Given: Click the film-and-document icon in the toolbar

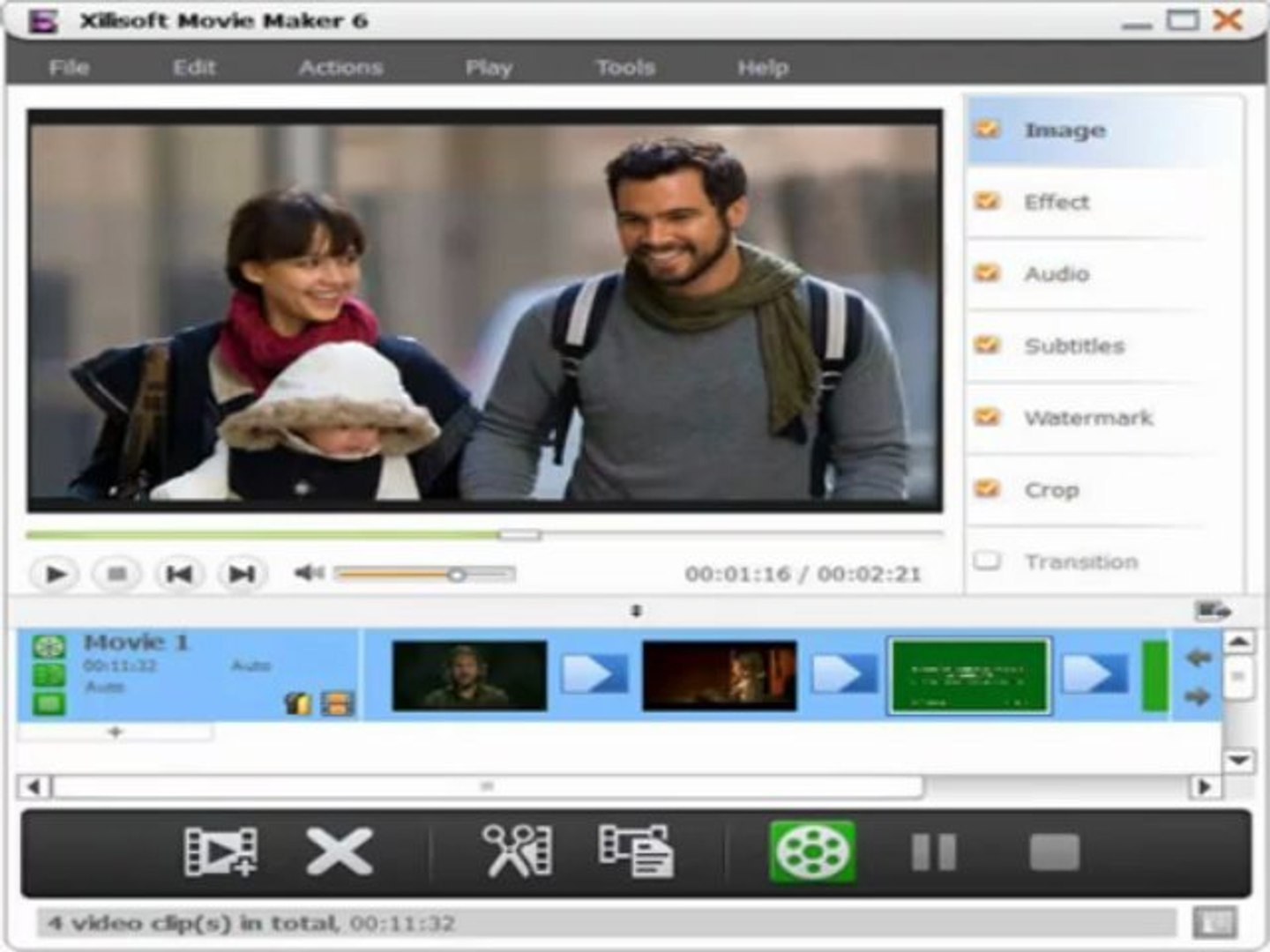Looking at the screenshot, I should point(636,852).
